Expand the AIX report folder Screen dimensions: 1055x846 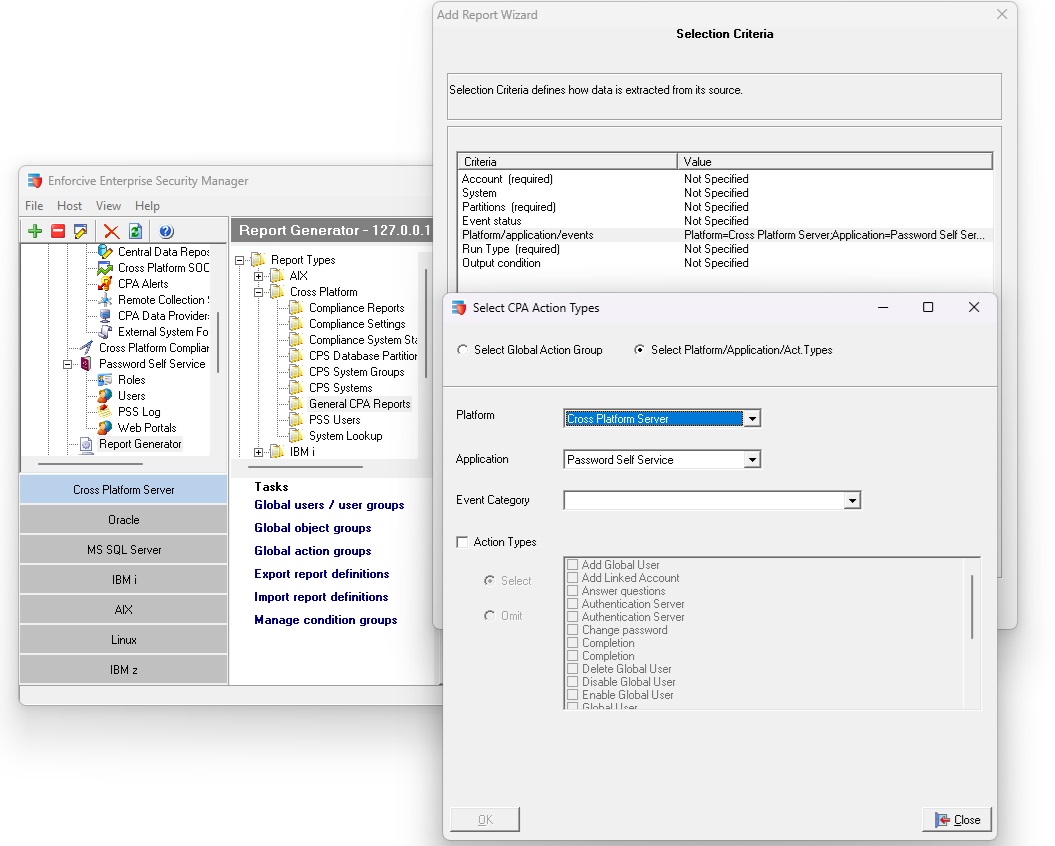click(258, 276)
